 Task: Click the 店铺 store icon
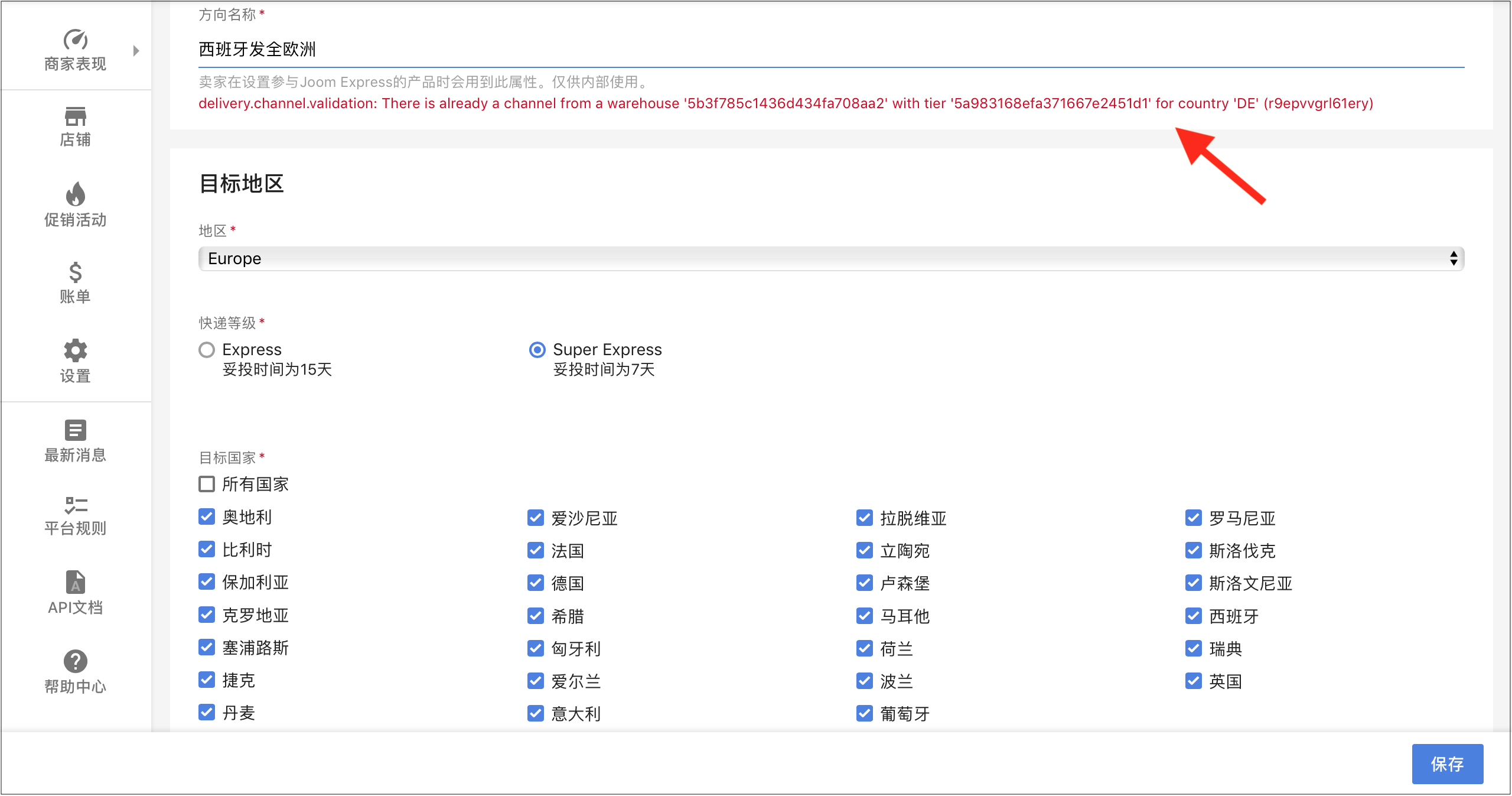[x=76, y=116]
